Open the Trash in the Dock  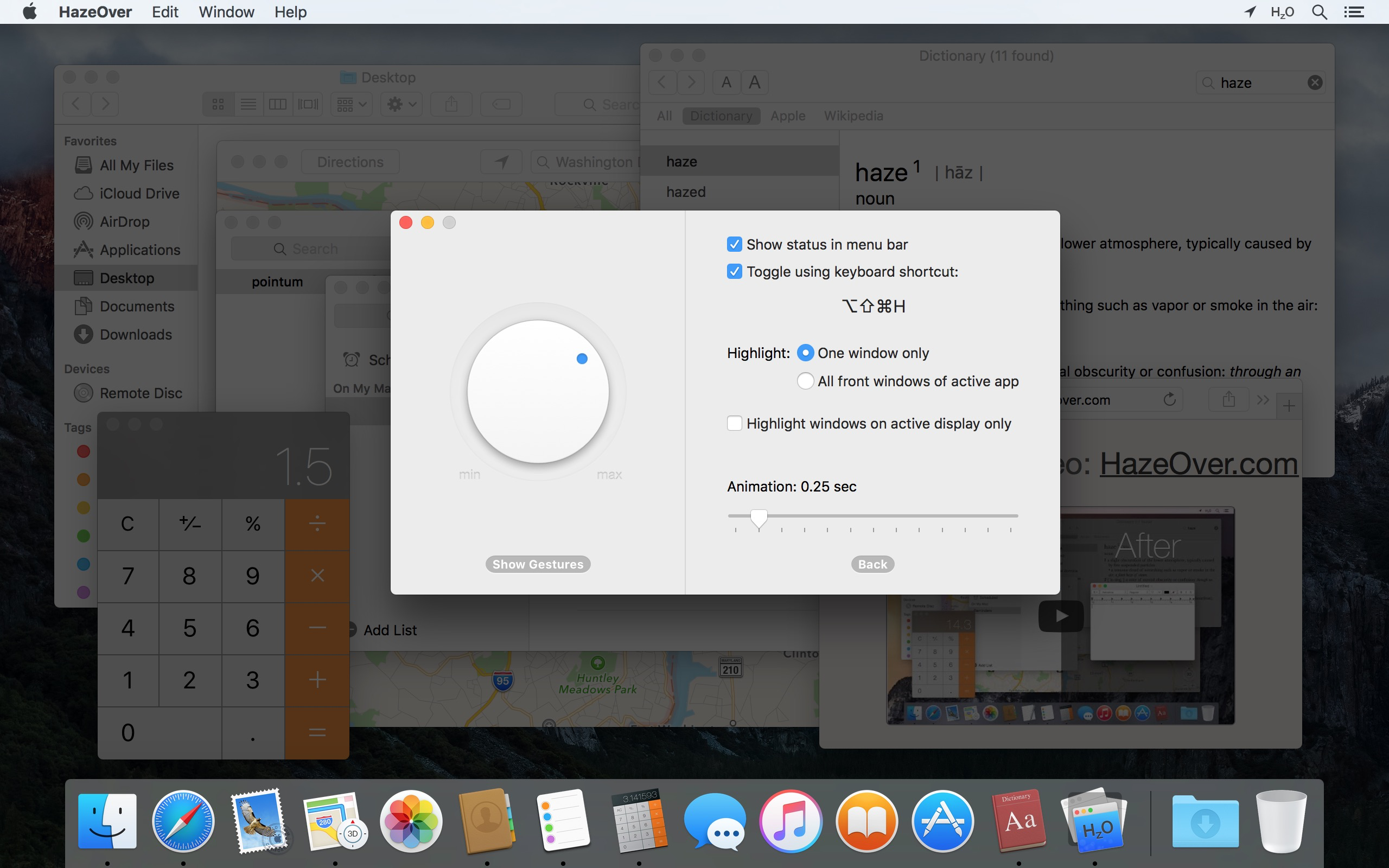point(1281,821)
